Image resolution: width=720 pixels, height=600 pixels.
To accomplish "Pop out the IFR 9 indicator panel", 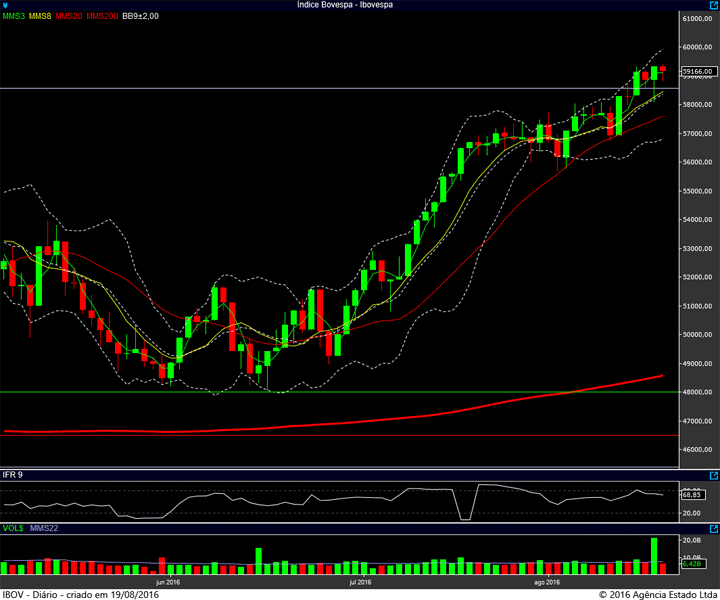I will [x=714, y=476].
